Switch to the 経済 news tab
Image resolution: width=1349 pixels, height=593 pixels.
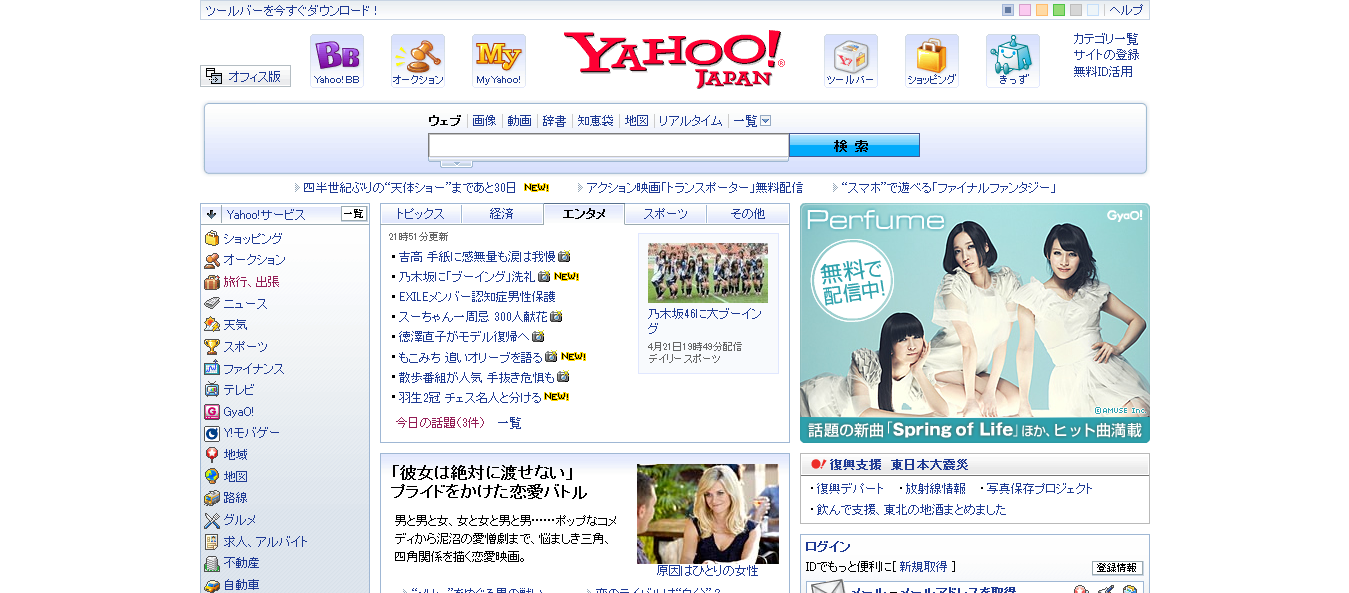pyautogui.click(x=502, y=214)
